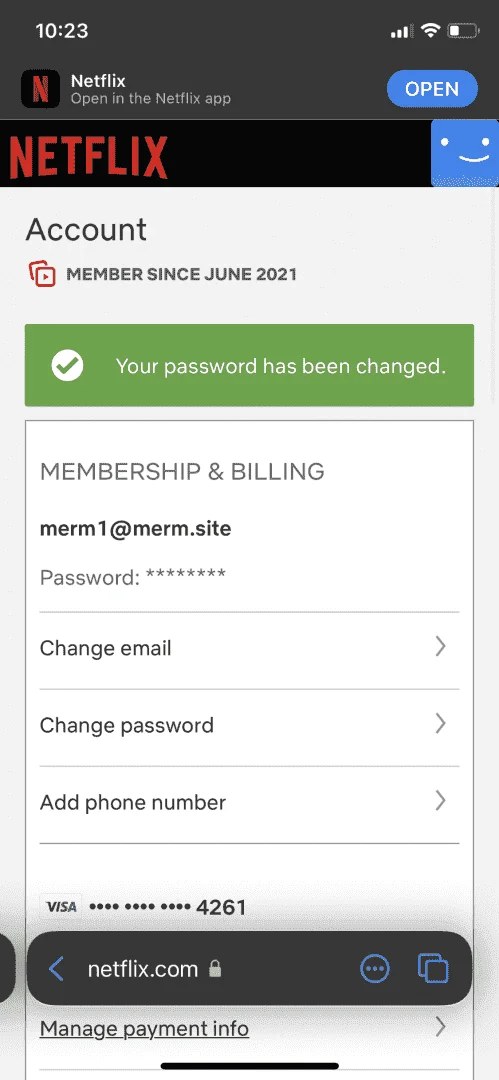Tap the OPEN button in app banner

tap(432, 89)
